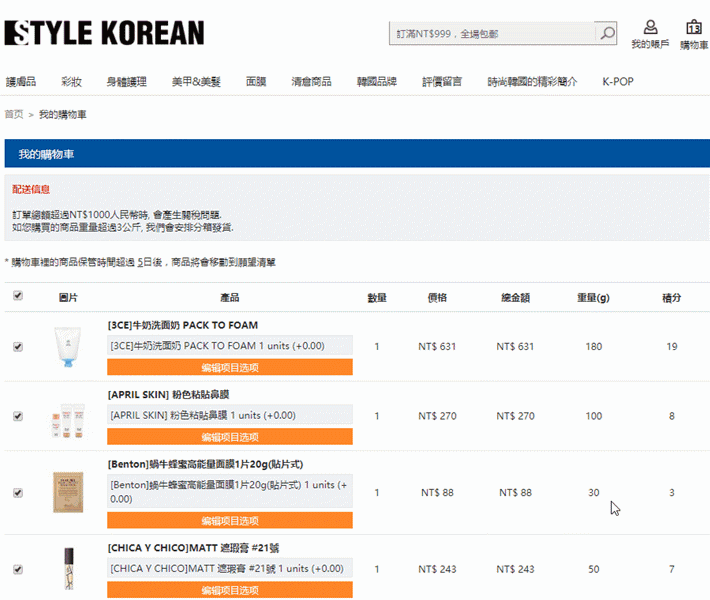The image size is (710, 600).
Task: Click the 產品 column header
Action: point(230,298)
